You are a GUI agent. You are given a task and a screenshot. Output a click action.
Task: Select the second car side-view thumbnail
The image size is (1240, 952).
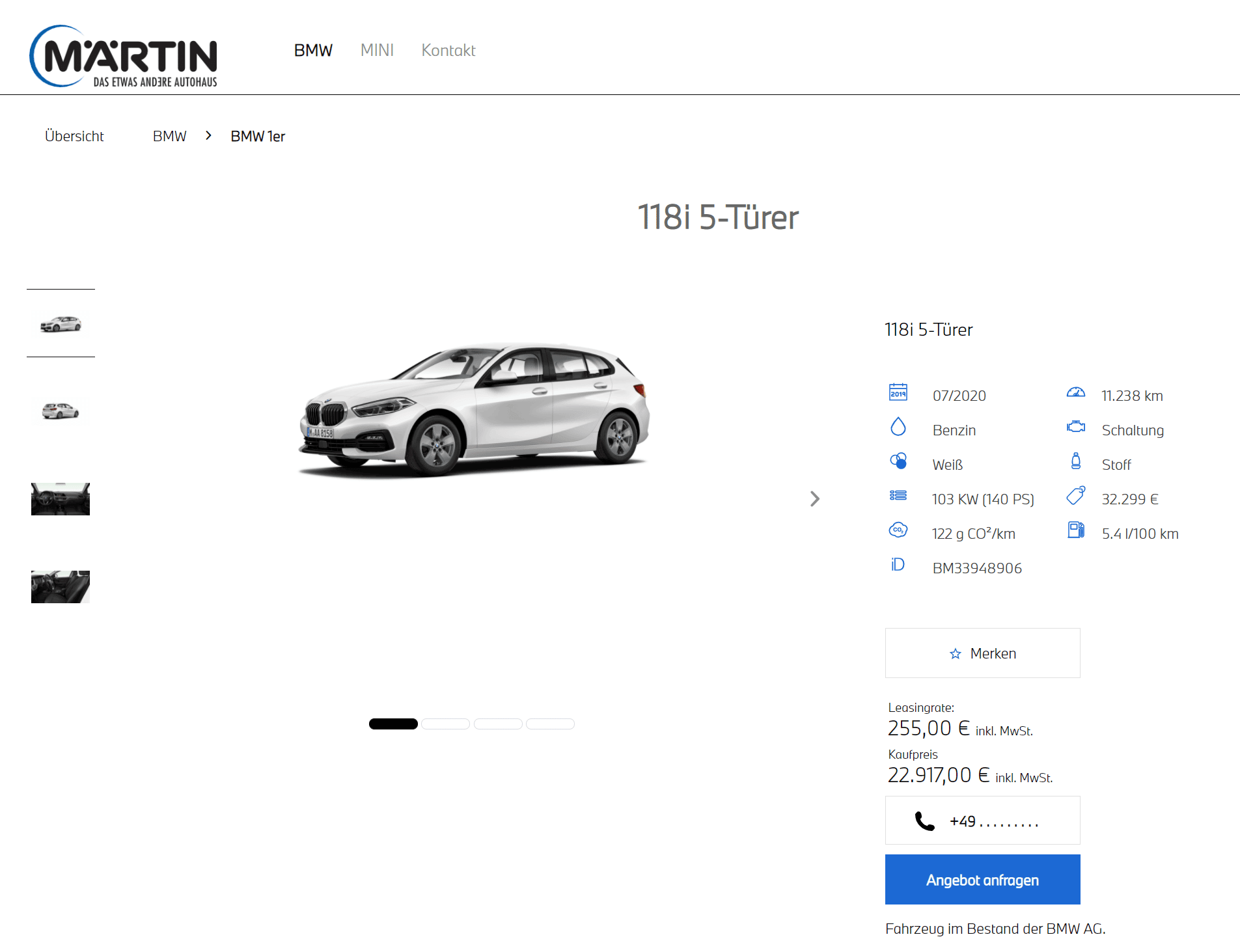coord(61,411)
